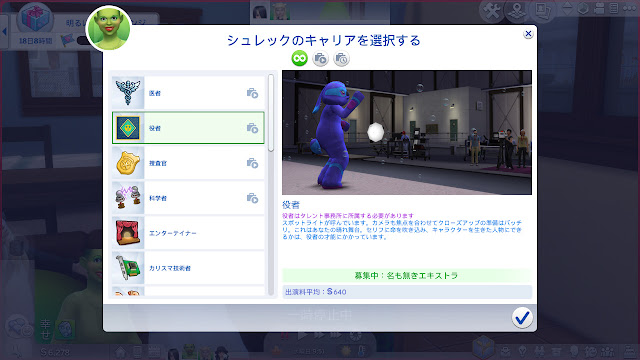Select the 医者 career row
The height and width of the screenshot is (360, 640).
coord(188,93)
